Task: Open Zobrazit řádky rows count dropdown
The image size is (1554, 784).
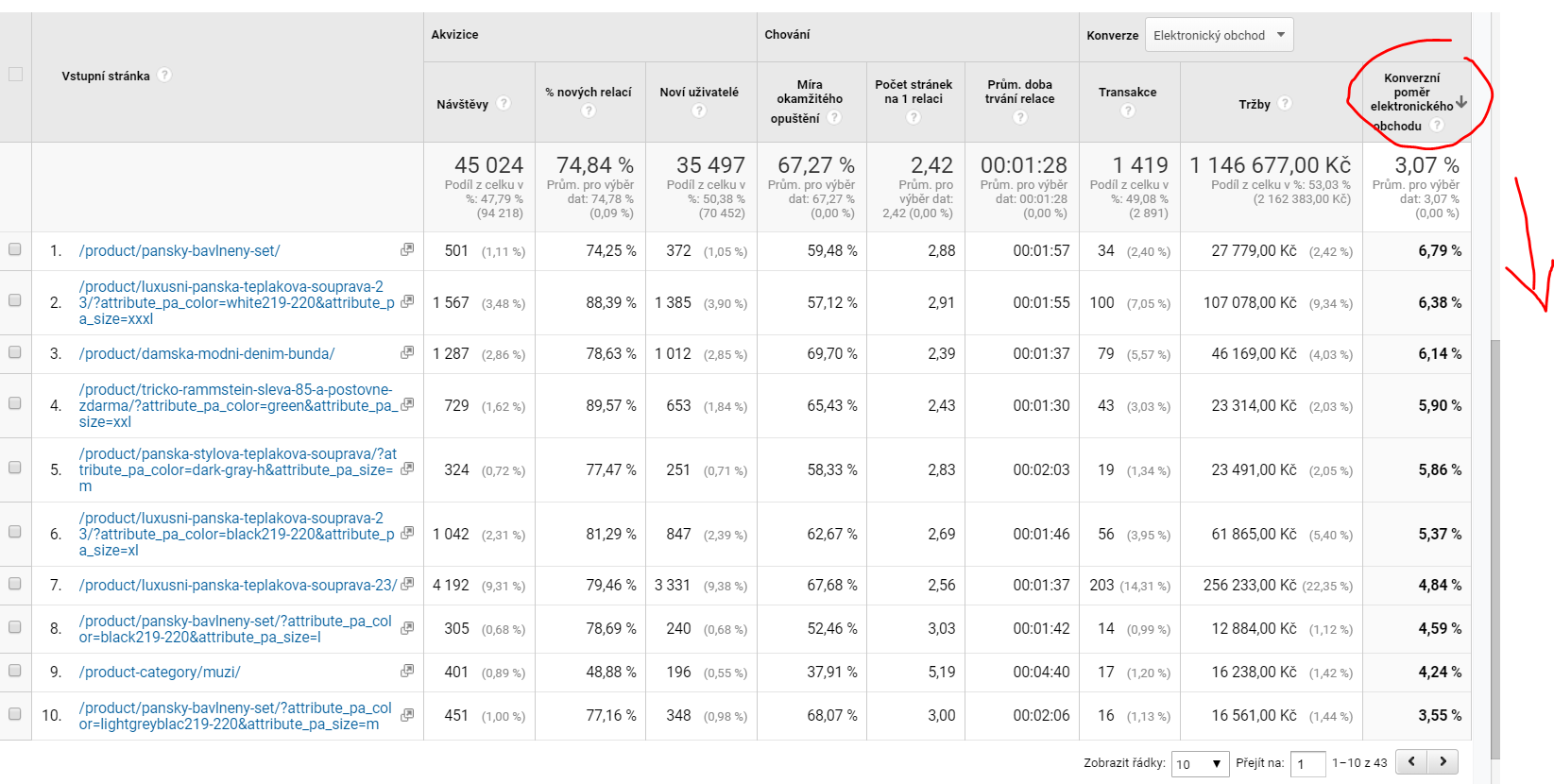Action: (1200, 763)
